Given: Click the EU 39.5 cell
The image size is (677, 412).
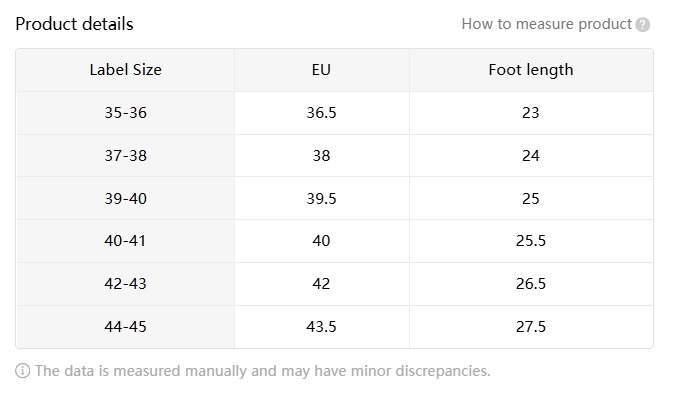Looking at the screenshot, I should click(321, 199).
